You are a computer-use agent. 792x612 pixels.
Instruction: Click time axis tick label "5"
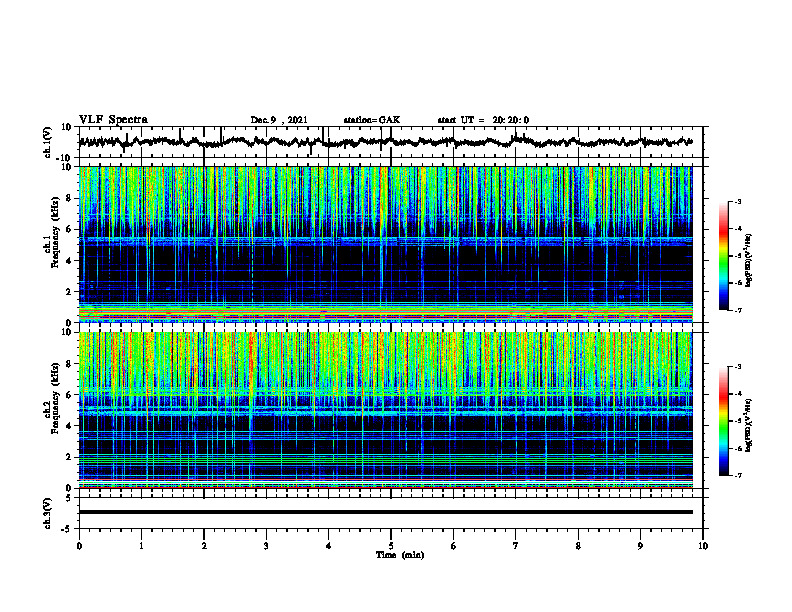pos(391,546)
